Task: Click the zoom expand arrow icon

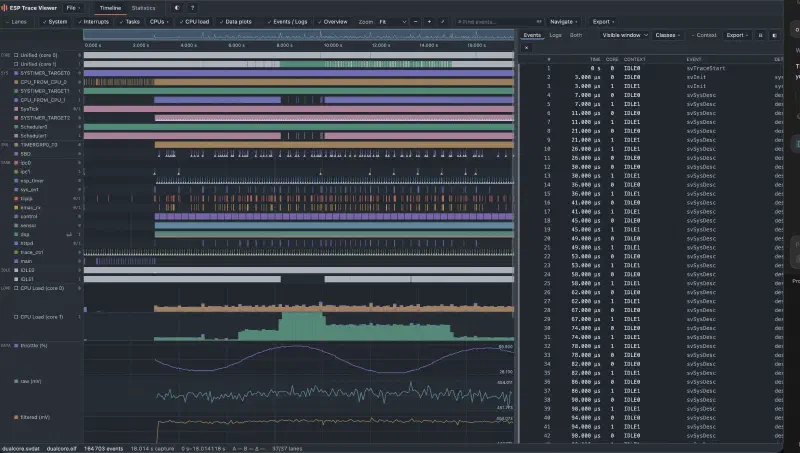Action: [x=442, y=22]
